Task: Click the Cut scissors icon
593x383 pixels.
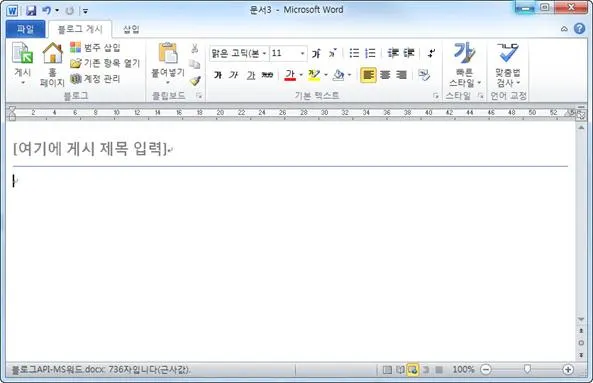Action: click(195, 48)
